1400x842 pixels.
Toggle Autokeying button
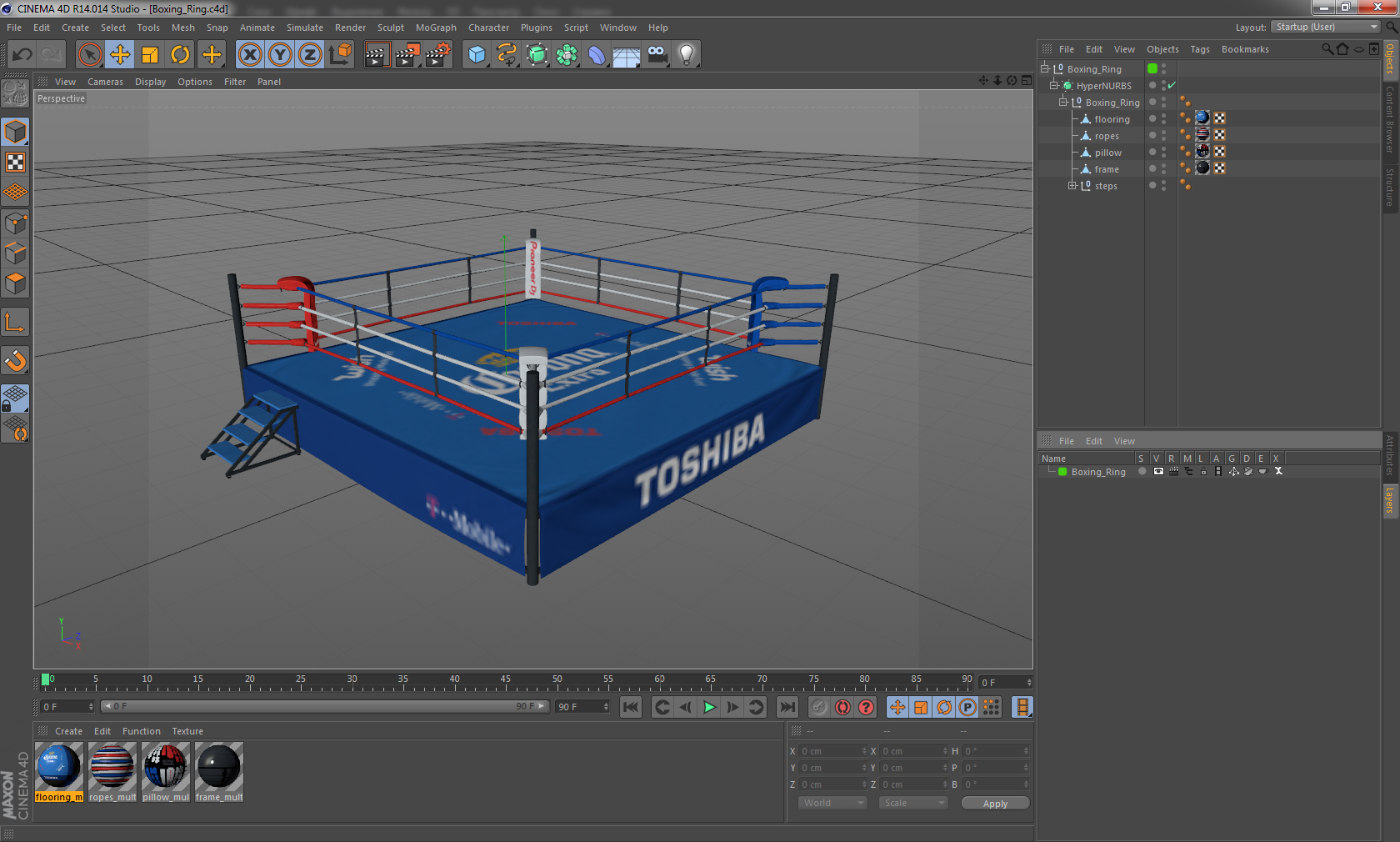click(842, 707)
